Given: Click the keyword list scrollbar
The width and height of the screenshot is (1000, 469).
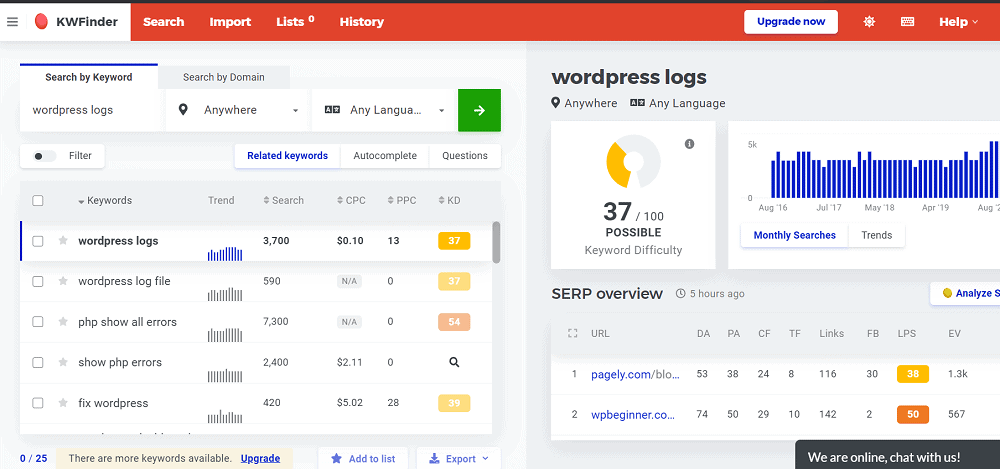Looking at the screenshot, I should click(x=496, y=242).
